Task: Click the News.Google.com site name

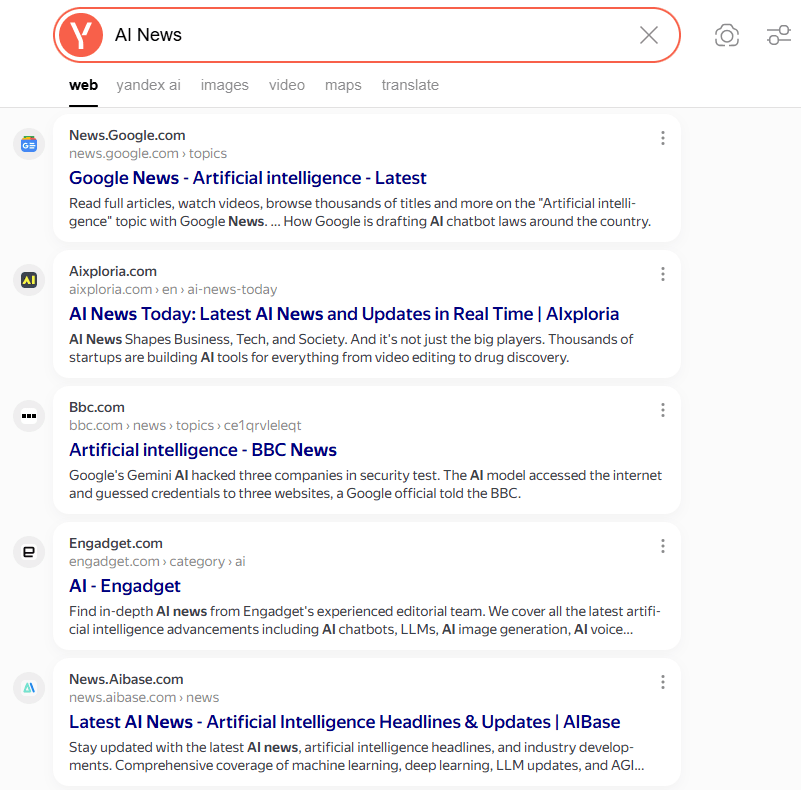Action: coord(127,135)
